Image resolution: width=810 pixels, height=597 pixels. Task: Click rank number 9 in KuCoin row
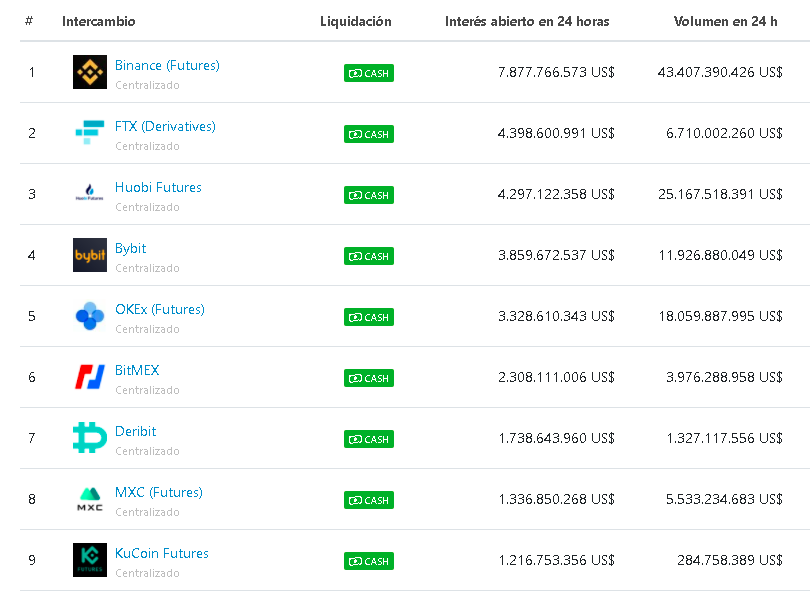32,560
